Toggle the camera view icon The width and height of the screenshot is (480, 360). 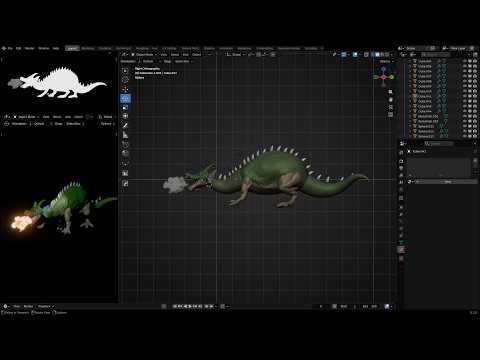391,107
